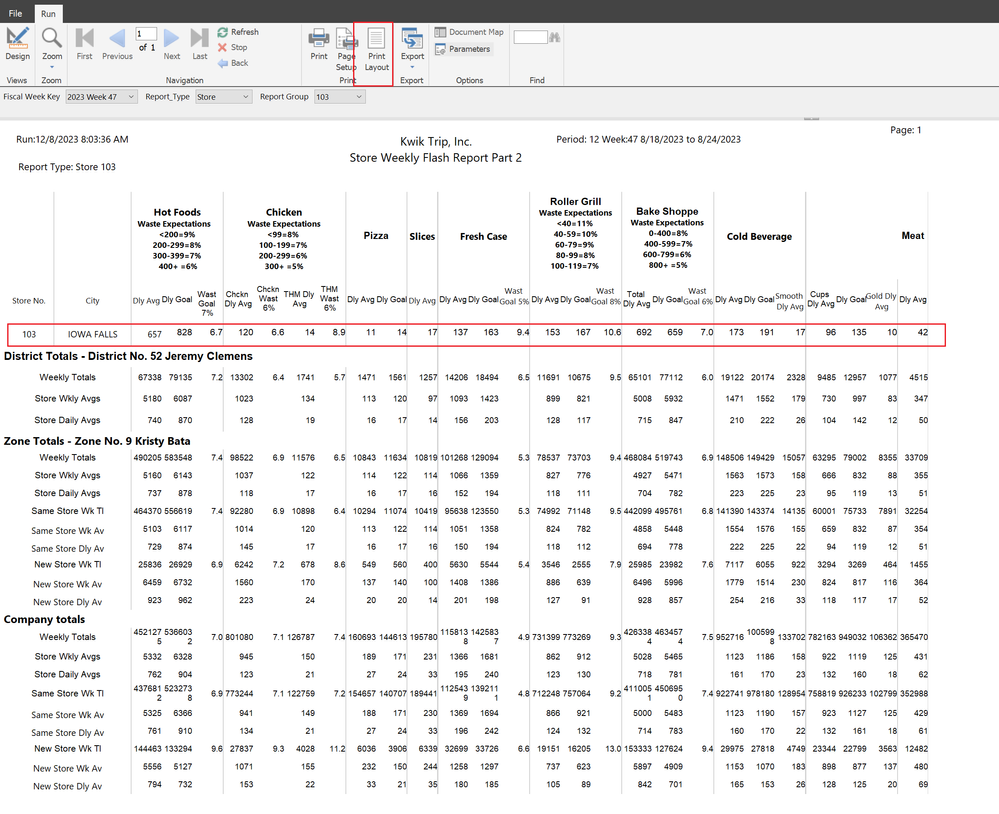
Task: Click 'Store Wkly Avgs' under Company totals
Action: coord(68,656)
